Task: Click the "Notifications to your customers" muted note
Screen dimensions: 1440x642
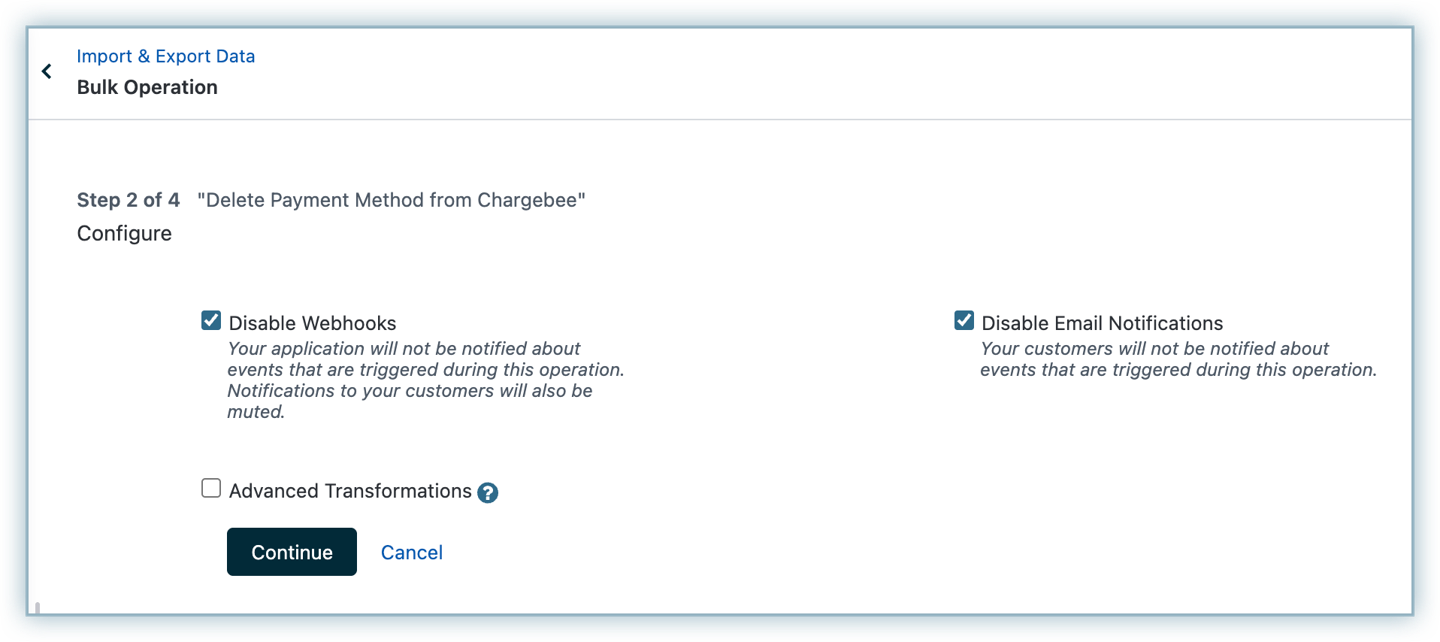Action: click(410, 391)
